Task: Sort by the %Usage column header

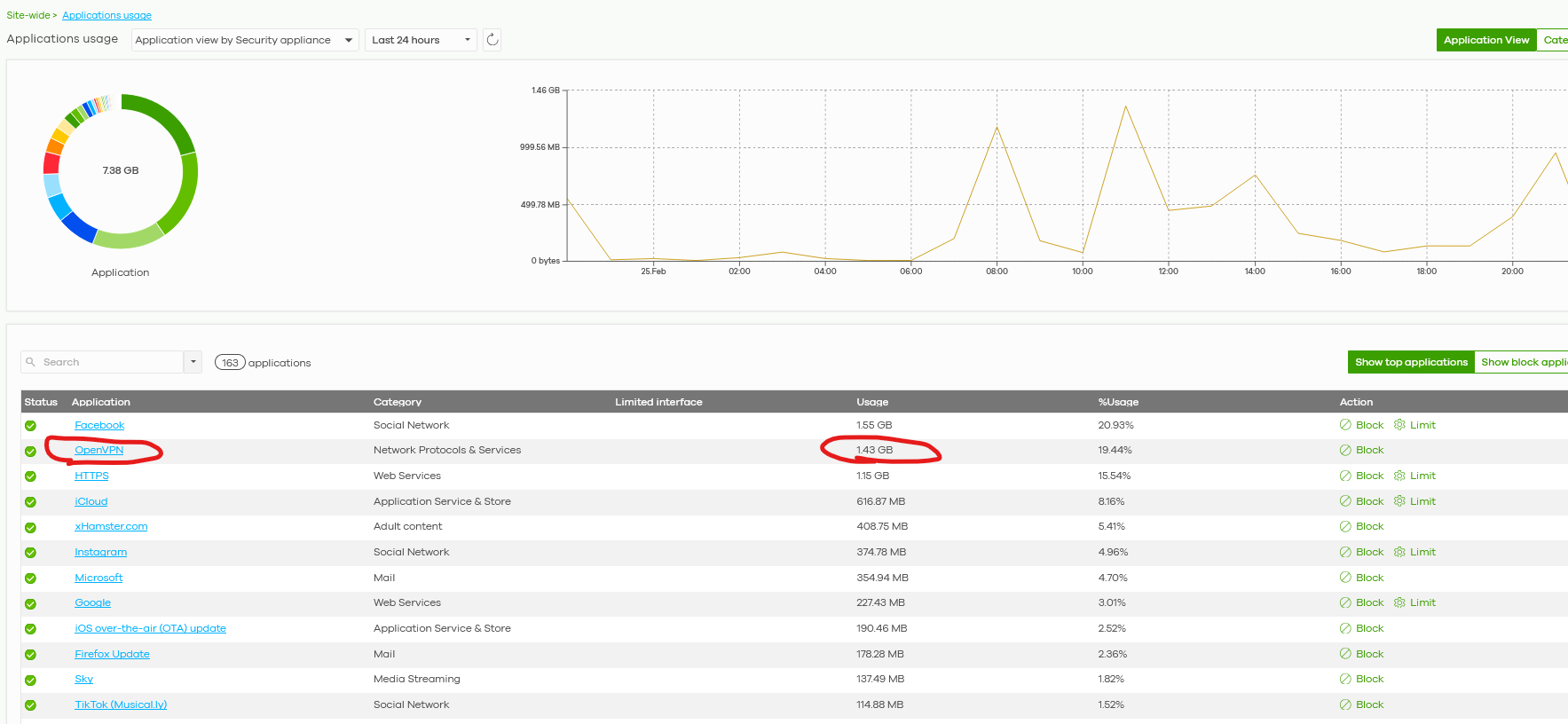Action: (1118, 402)
